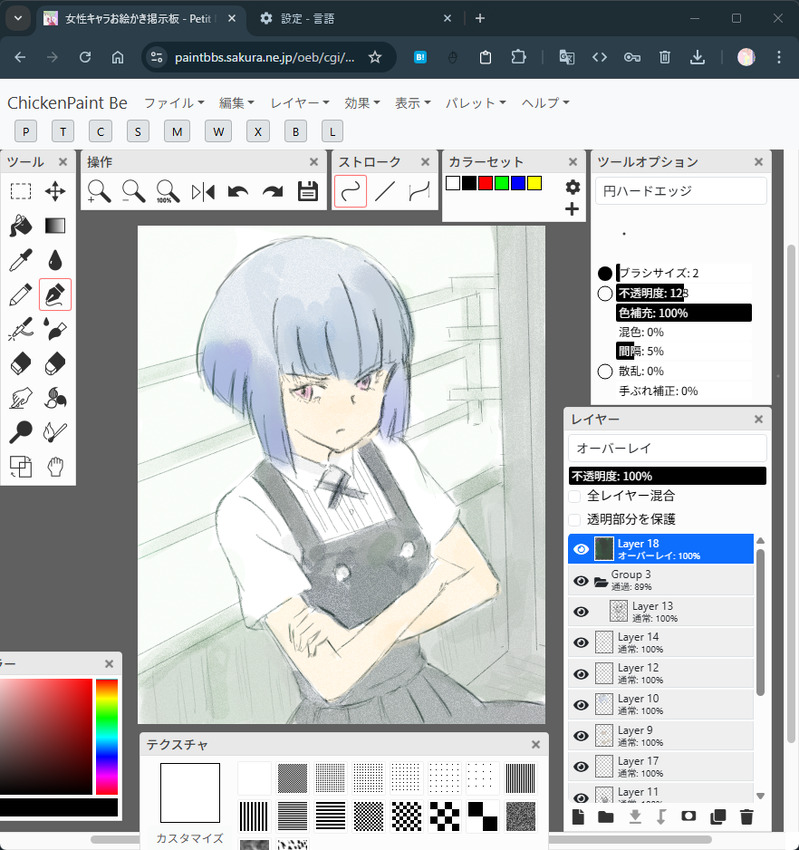
Task: Open the オーバーレイ blend mode dropdown
Action: pos(667,448)
